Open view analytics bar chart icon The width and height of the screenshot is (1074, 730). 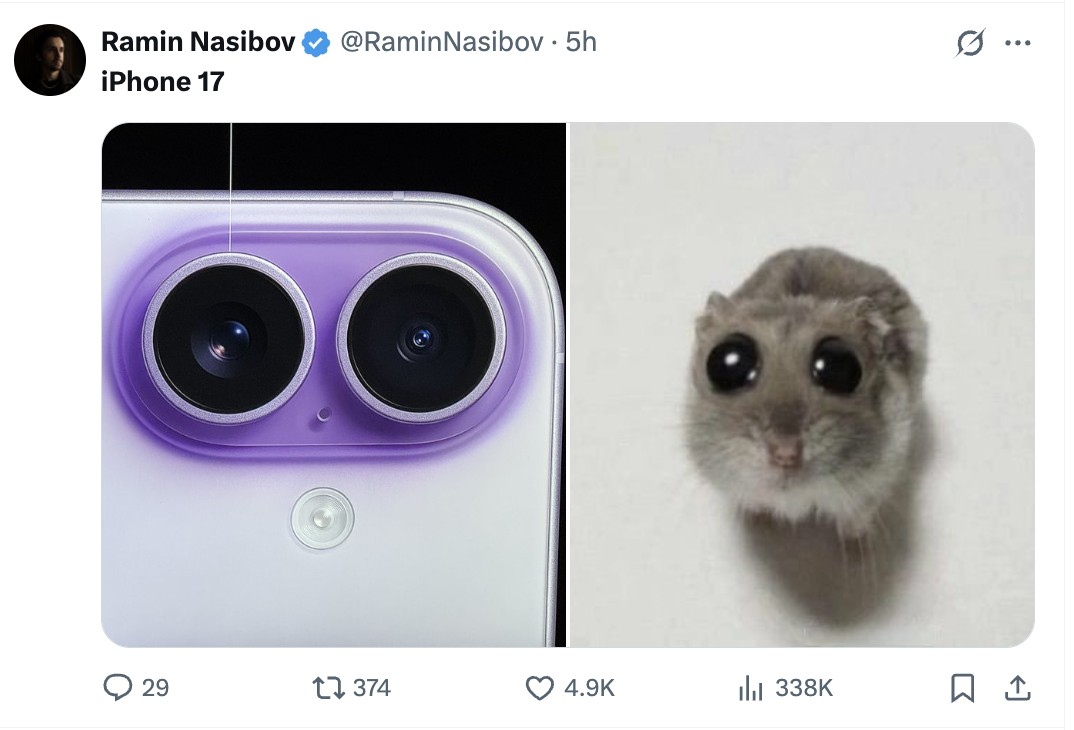750,687
